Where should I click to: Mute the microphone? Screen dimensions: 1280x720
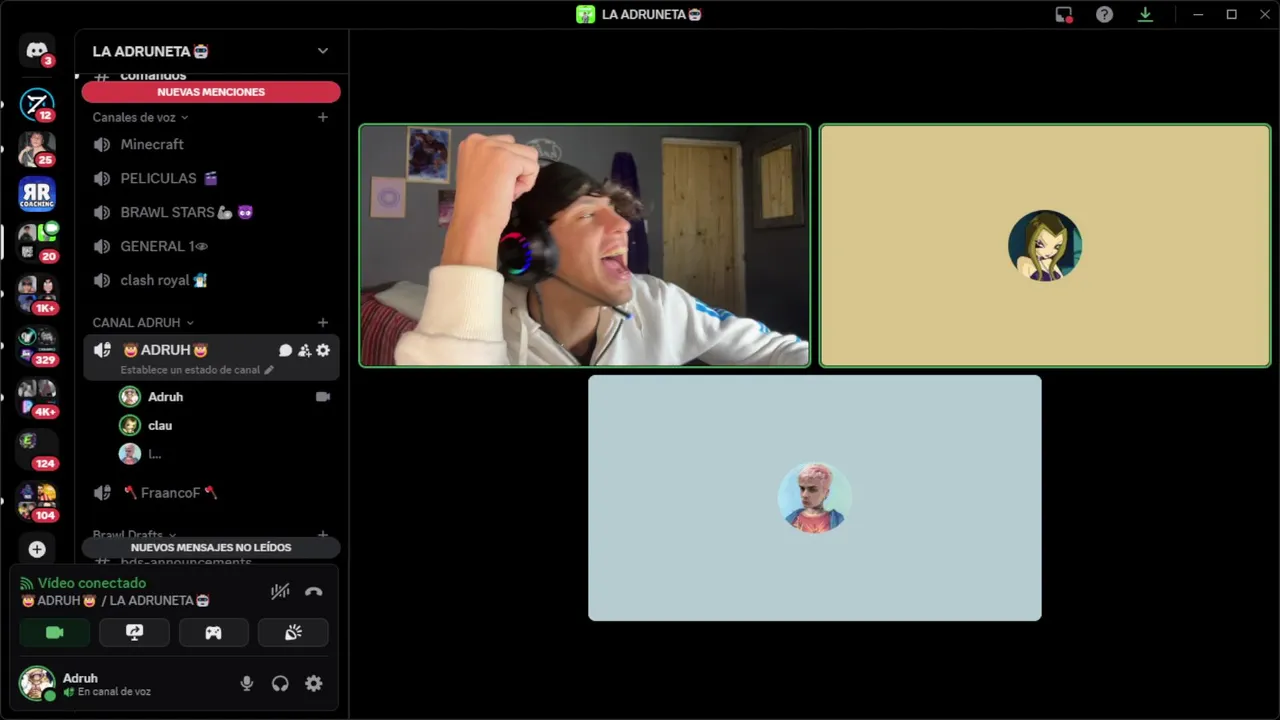coord(246,683)
